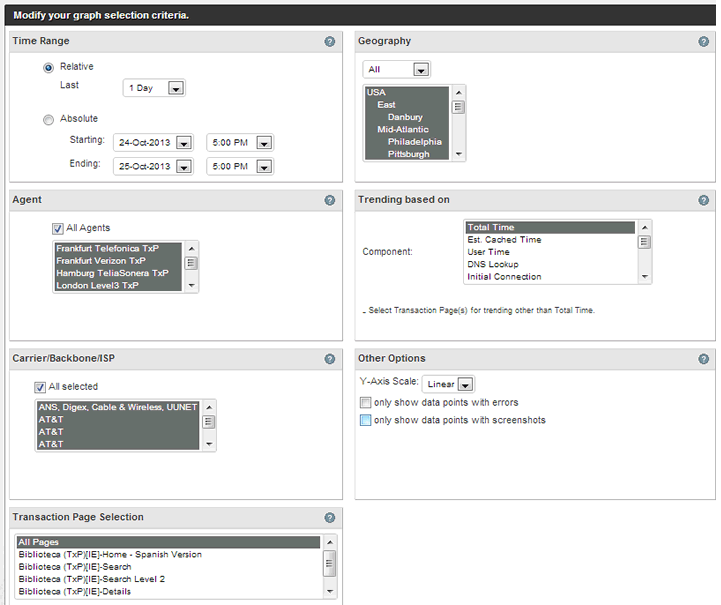Select Initial Connection component
The width and height of the screenshot is (721, 605).
click(550, 277)
